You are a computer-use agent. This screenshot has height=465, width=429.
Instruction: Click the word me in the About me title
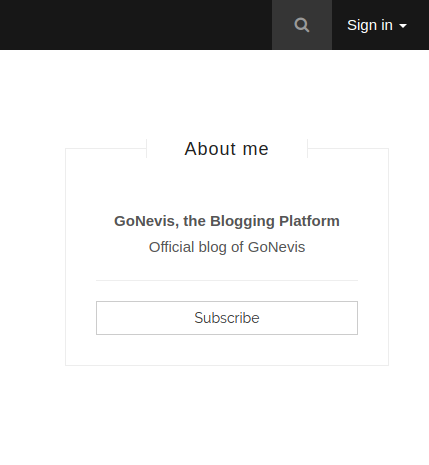[256, 149]
